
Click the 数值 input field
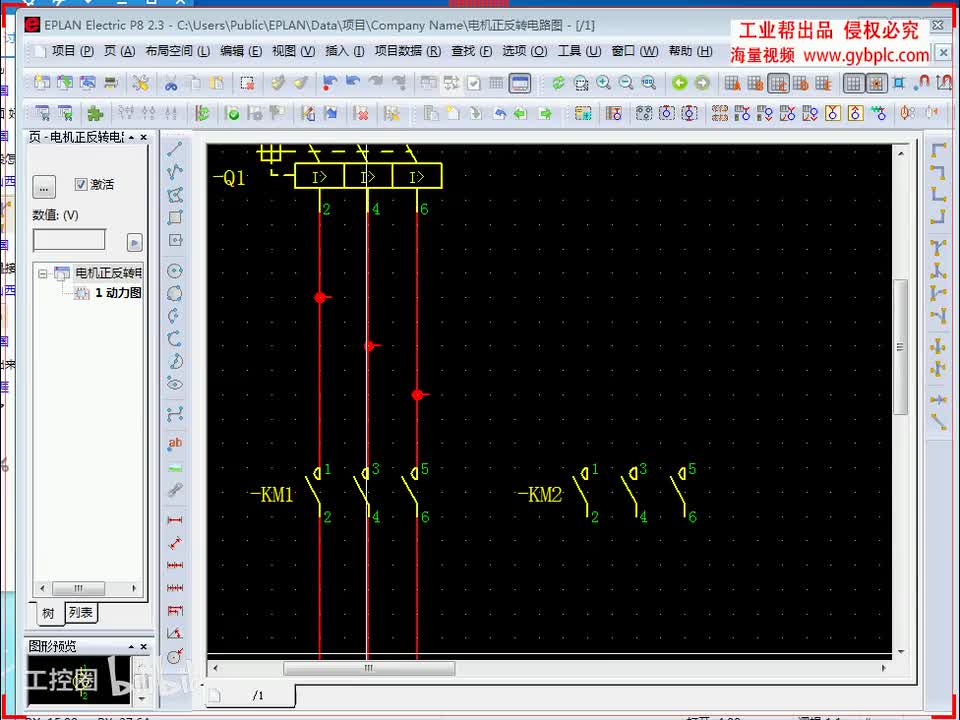[69, 240]
